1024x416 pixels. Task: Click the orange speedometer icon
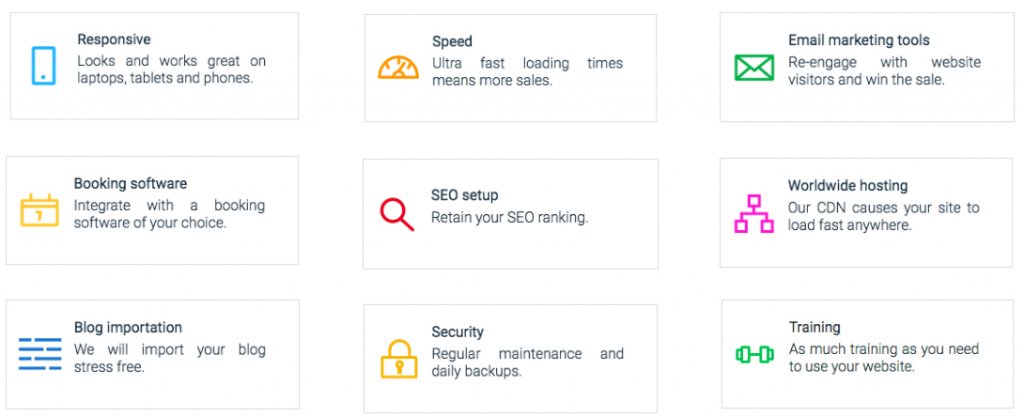coord(398,67)
